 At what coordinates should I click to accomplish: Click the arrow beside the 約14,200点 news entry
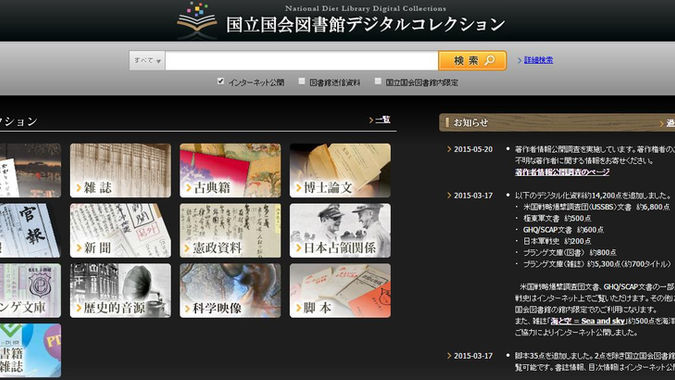(x=449, y=195)
